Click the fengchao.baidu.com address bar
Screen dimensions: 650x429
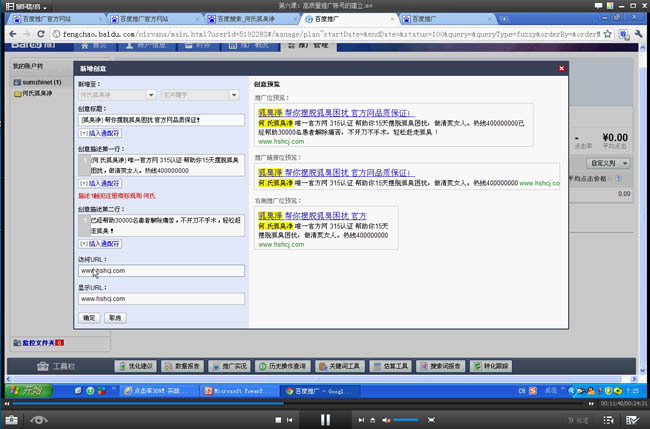330,34
